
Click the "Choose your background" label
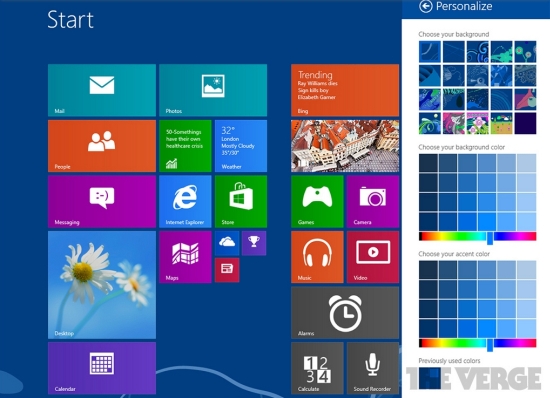(x=454, y=34)
